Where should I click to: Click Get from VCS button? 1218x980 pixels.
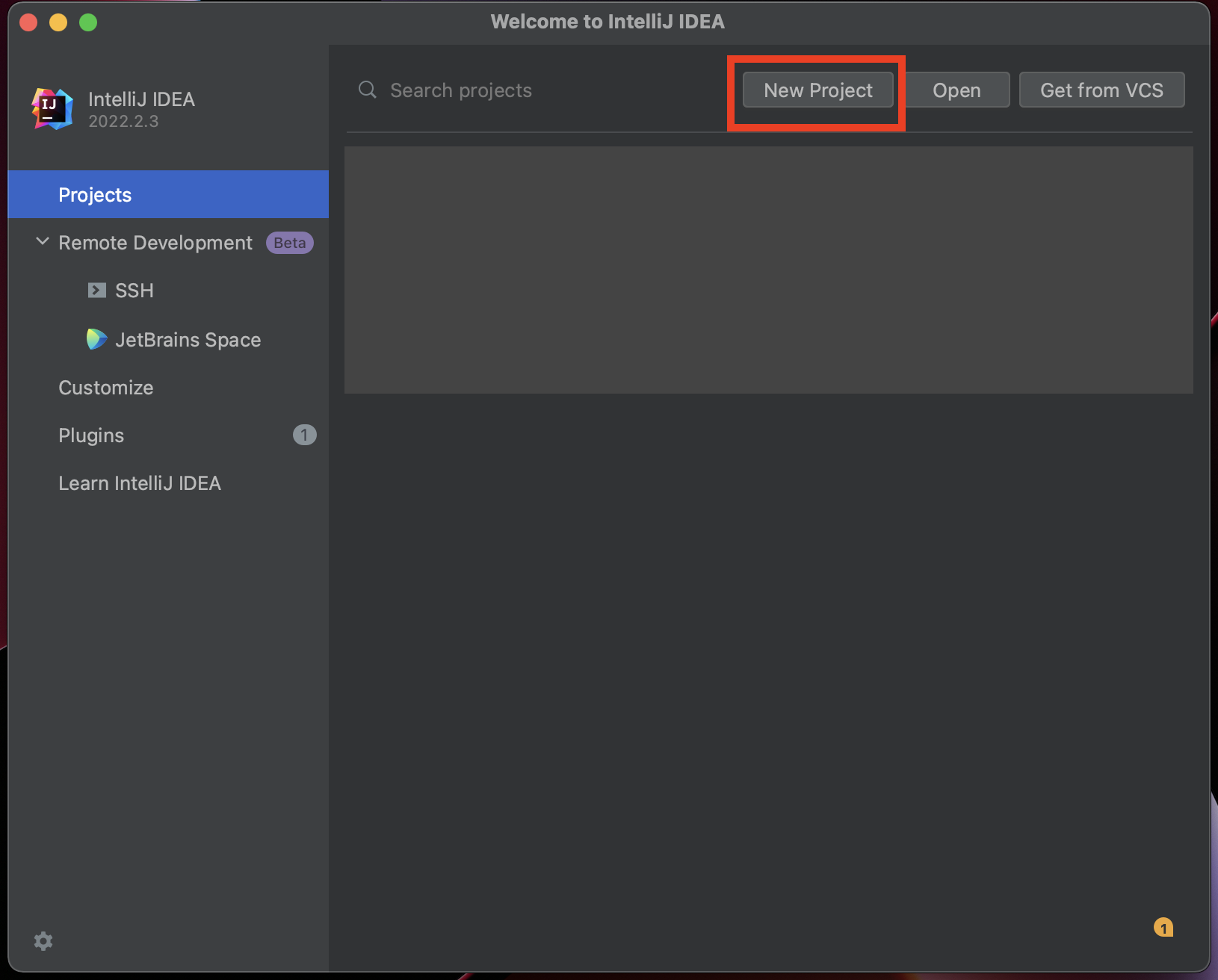point(1101,90)
